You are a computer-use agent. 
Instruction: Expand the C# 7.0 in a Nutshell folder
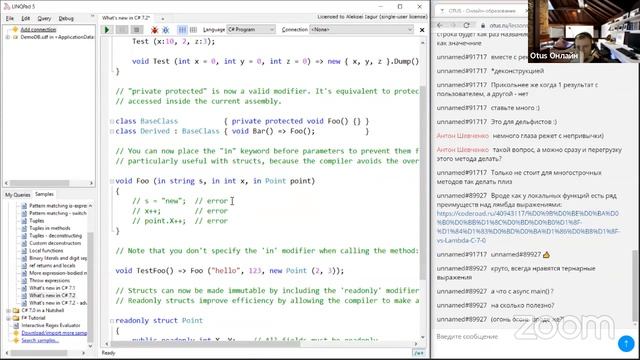click(x=9, y=311)
